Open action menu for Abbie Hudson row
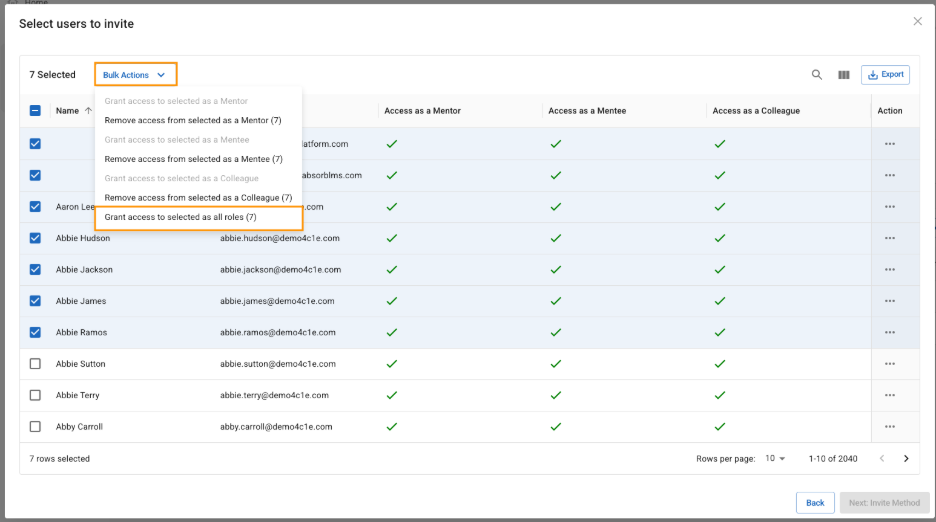This screenshot has height=522, width=936. click(x=889, y=238)
